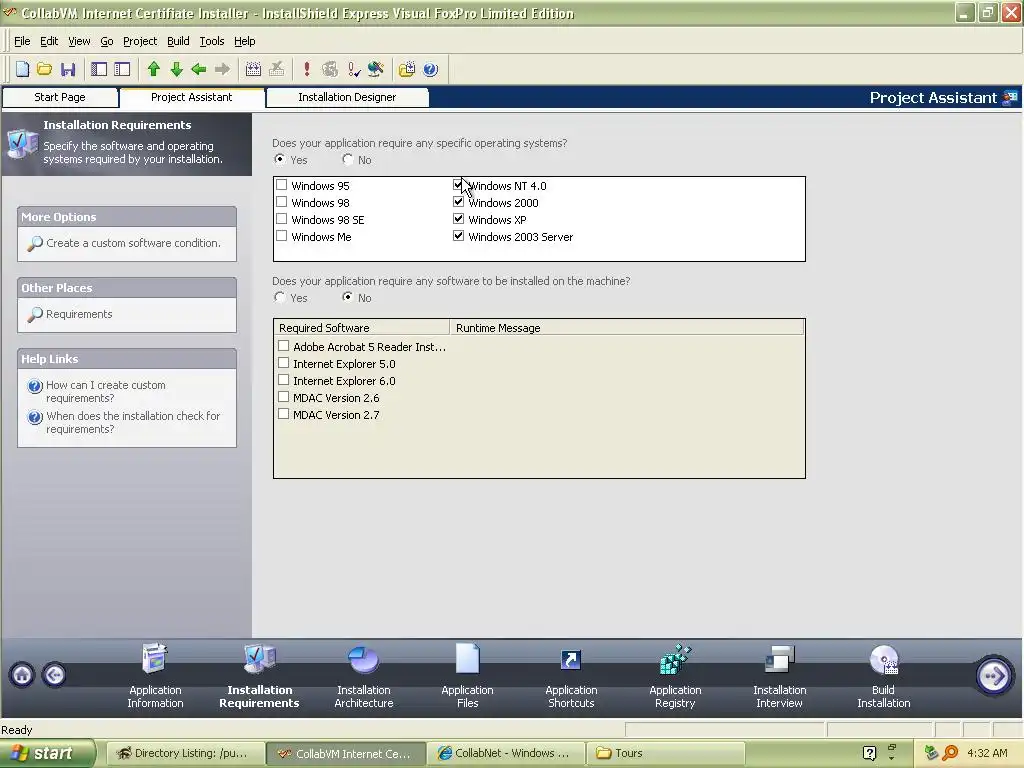Viewport: 1024px width, 768px height.
Task: Switch to the Installation Designer tab
Action: [347, 97]
